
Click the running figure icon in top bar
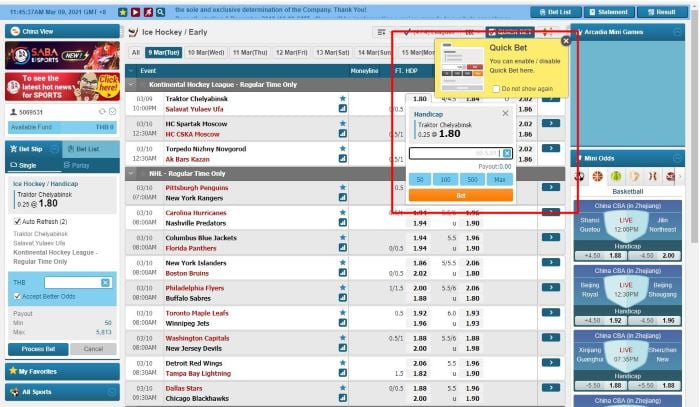(148, 12)
